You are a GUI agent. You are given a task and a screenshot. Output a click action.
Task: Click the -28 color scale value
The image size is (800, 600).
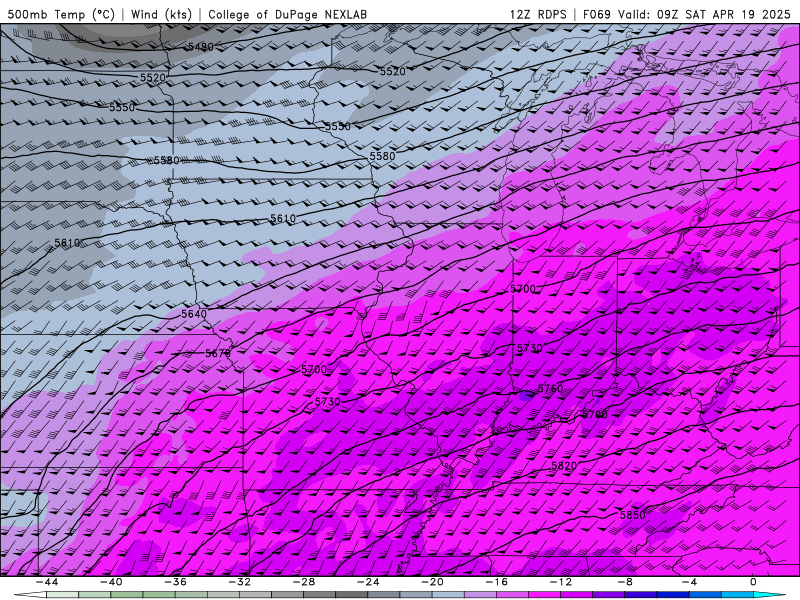coord(304,582)
